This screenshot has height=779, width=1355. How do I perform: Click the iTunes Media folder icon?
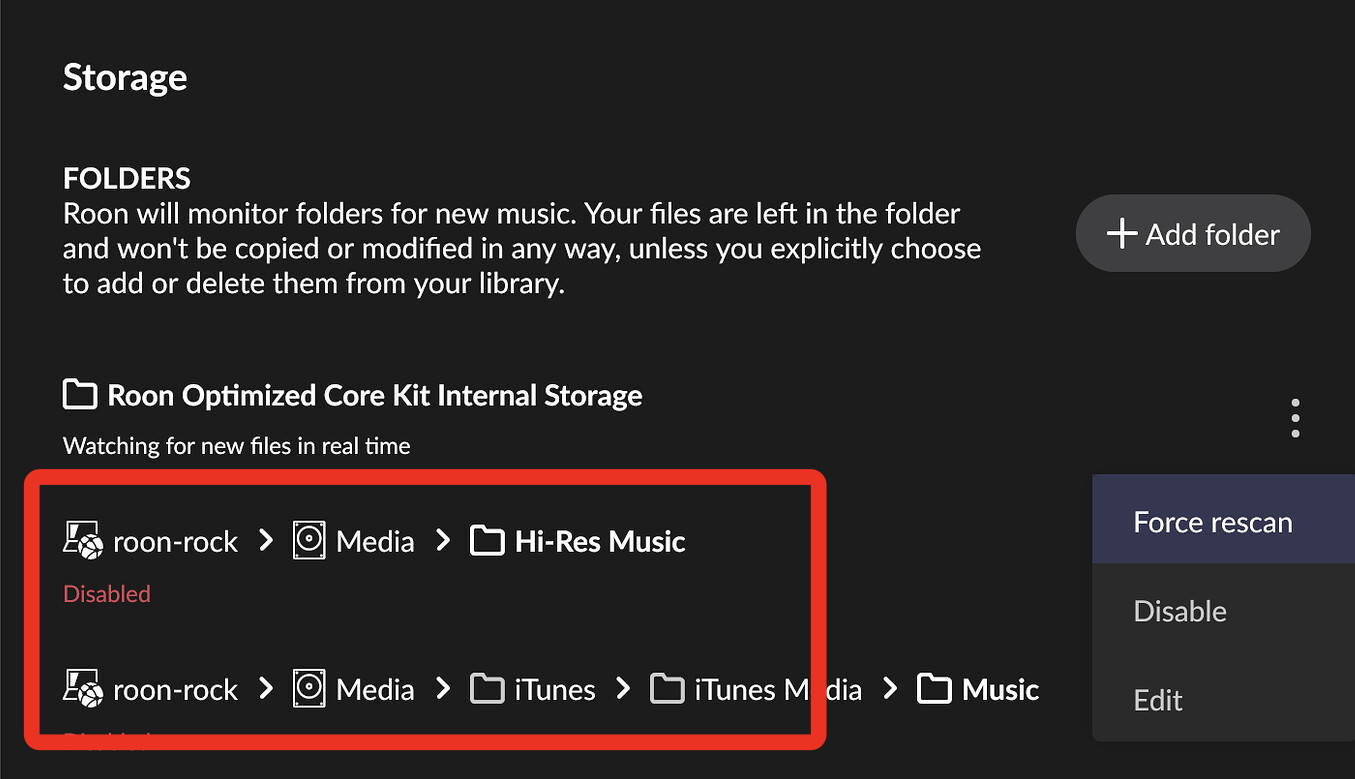pos(667,689)
